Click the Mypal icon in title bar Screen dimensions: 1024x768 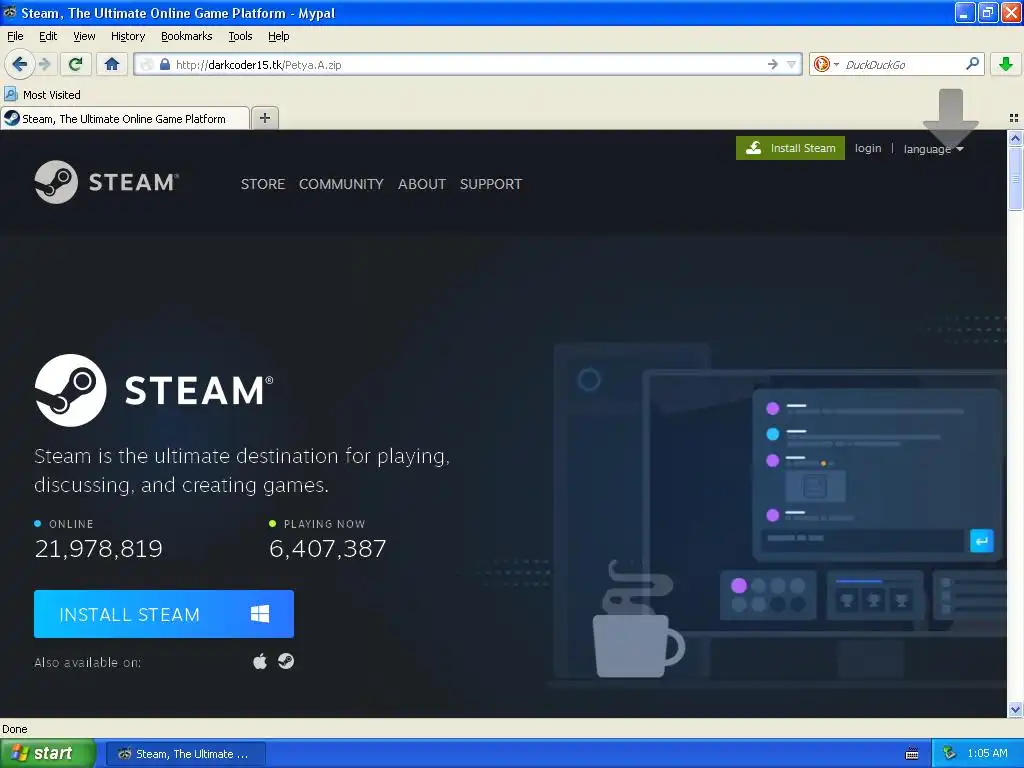pyautogui.click(x=10, y=12)
